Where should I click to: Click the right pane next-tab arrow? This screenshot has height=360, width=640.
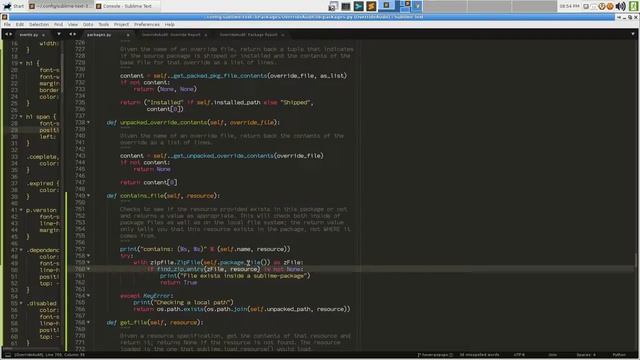point(75,34)
